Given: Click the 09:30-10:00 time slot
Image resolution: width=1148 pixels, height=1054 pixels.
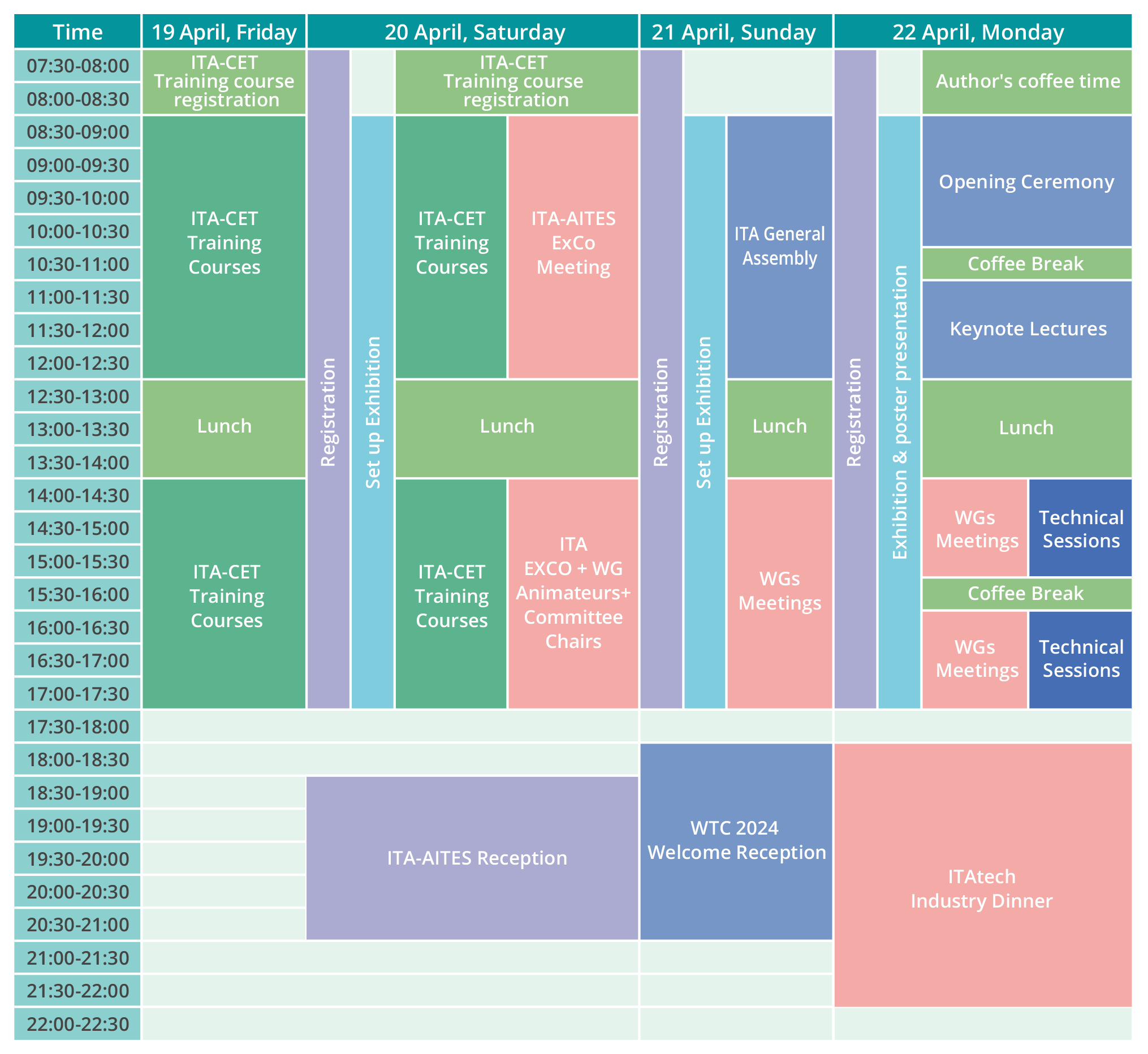Looking at the screenshot, I should (77, 198).
